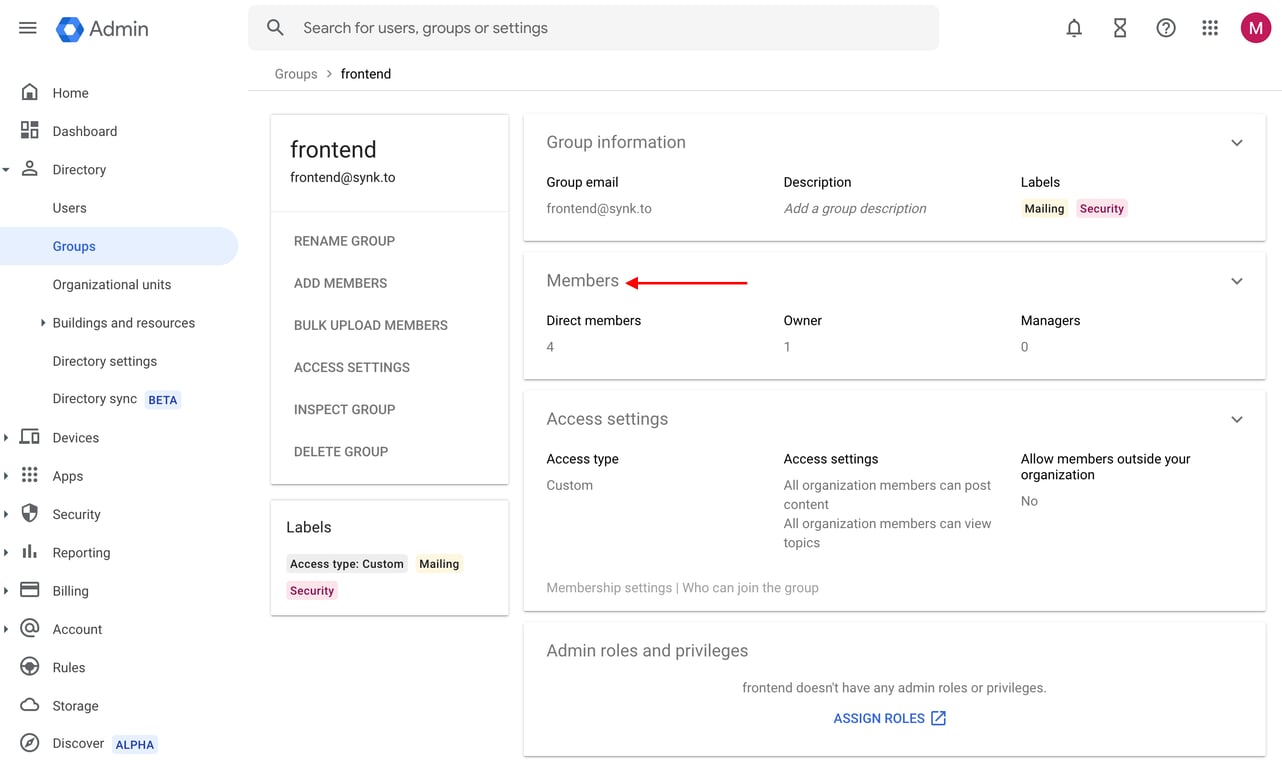Expand the Members section chevron
1282x768 pixels.
(1237, 281)
